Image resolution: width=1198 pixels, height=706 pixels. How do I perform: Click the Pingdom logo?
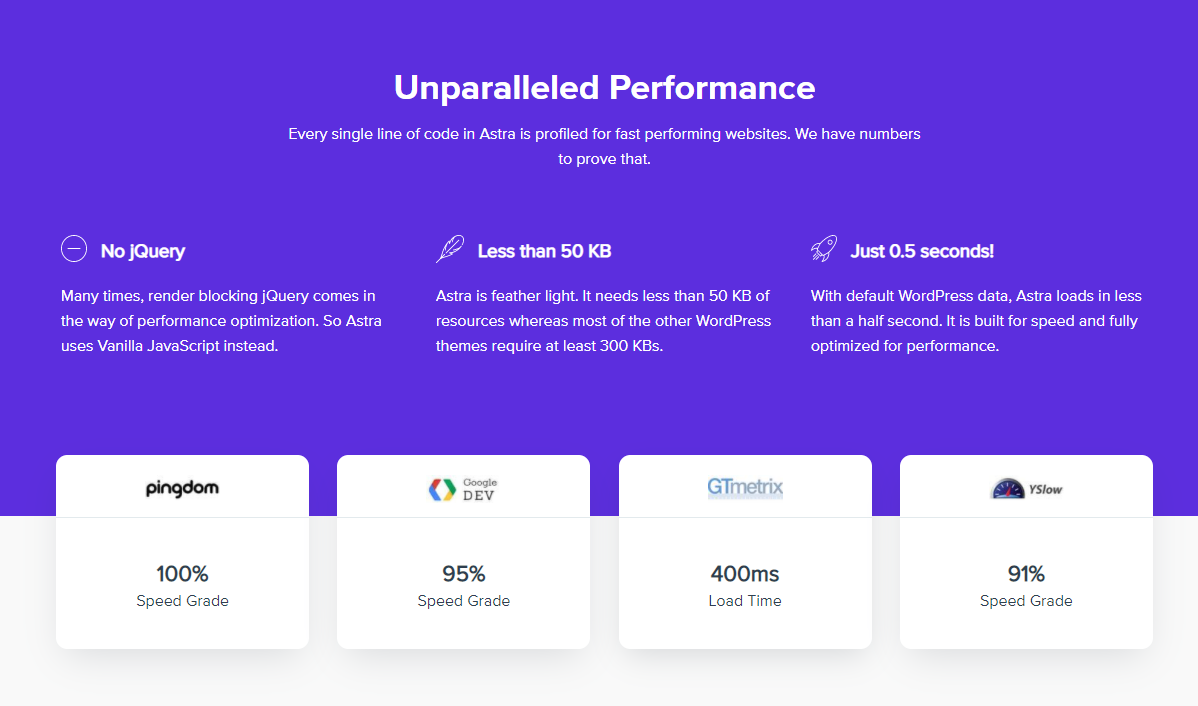[182, 488]
